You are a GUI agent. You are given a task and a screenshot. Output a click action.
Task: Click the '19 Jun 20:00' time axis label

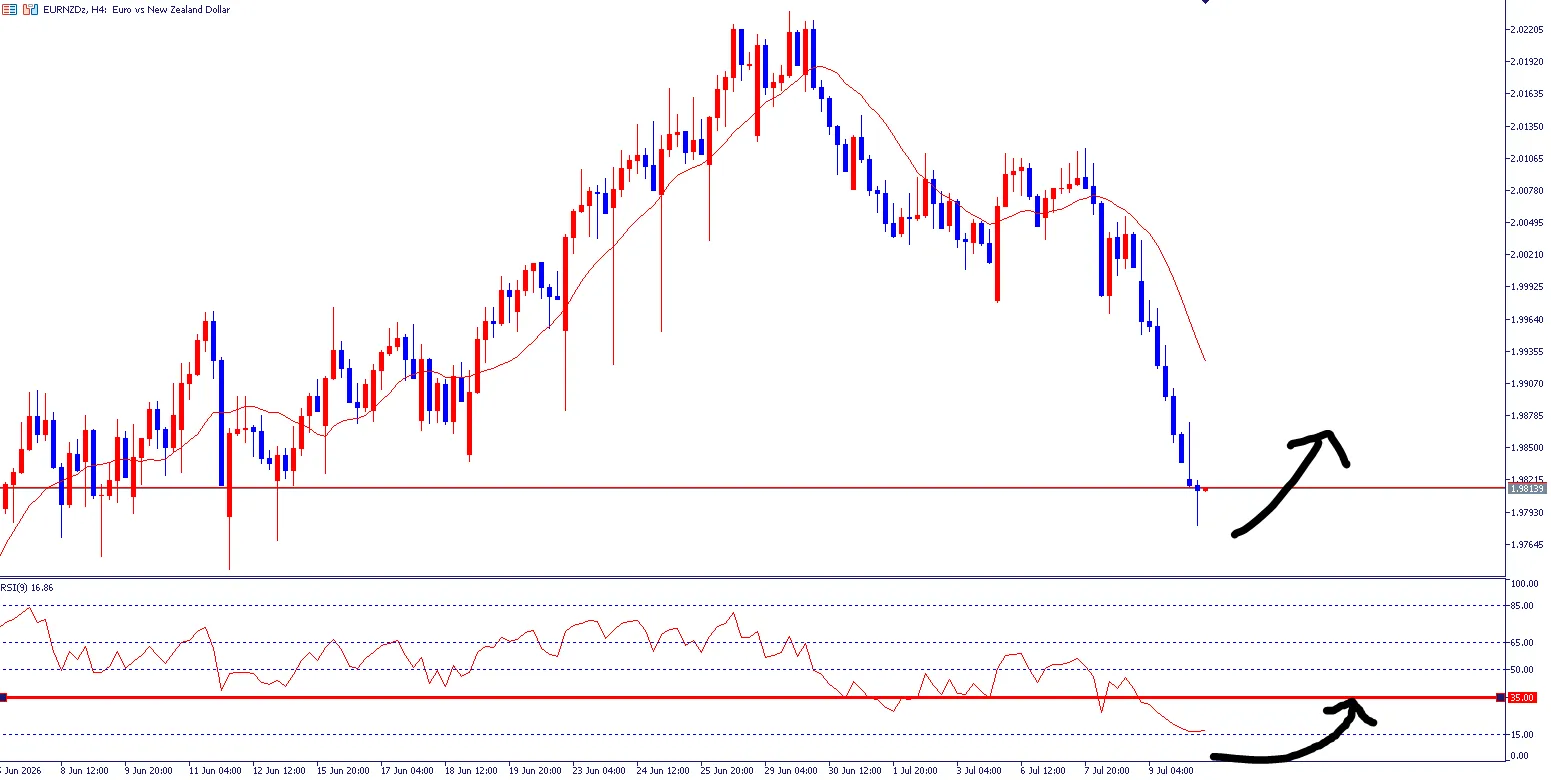click(x=535, y=771)
